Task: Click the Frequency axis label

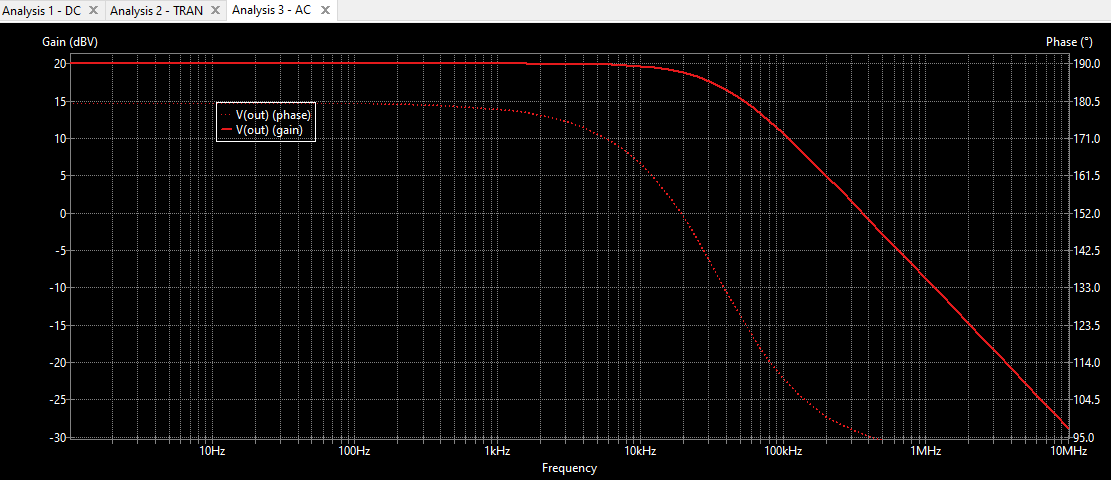Action: pyautogui.click(x=569, y=468)
